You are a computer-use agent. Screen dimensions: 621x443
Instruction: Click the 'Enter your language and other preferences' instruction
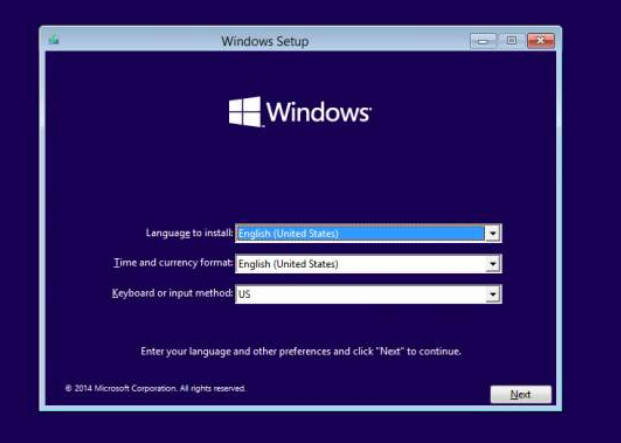coord(301,352)
